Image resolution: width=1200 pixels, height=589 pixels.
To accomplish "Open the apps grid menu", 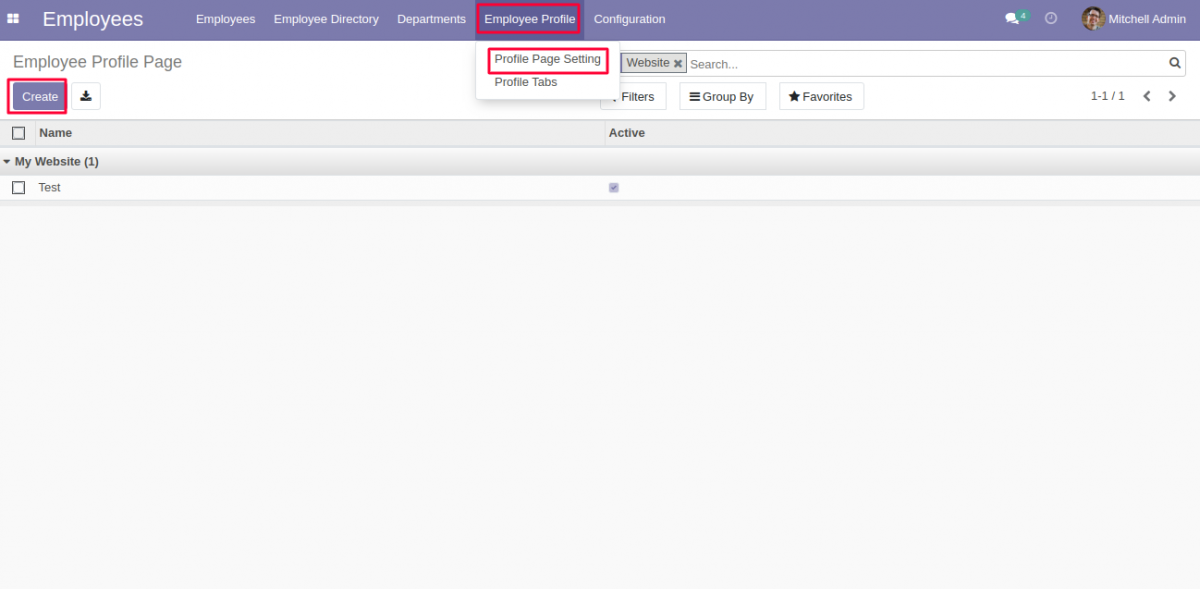I will click(x=13, y=18).
